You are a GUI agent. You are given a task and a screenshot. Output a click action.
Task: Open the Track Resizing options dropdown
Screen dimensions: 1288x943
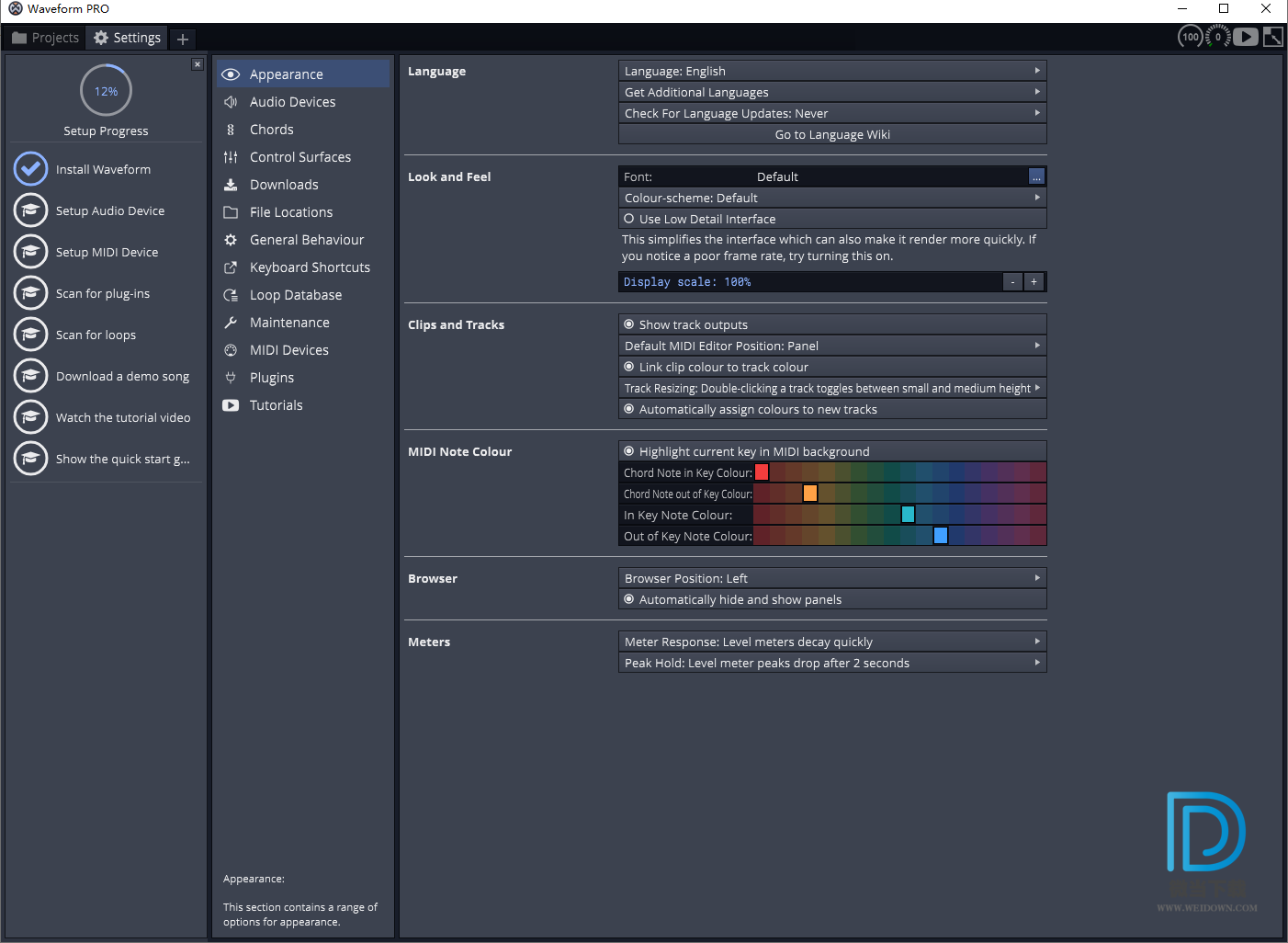pyautogui.click(x=832, y=388)
